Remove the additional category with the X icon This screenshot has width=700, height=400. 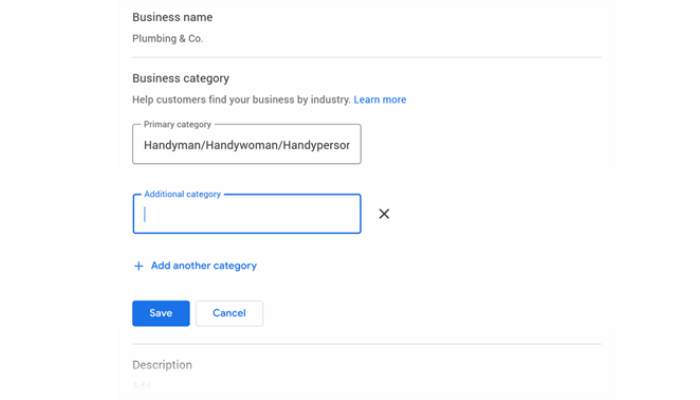pyautogui.click(x=384, y=214)
